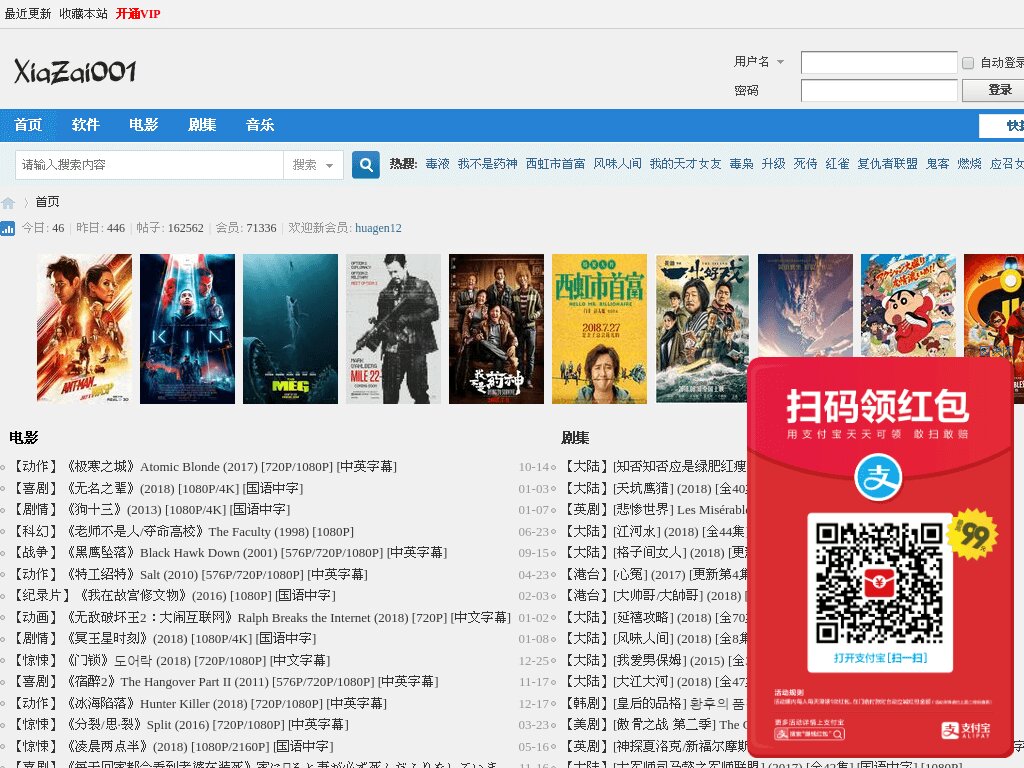Open the Ant-Man poster thumbnail

(84, 328)
